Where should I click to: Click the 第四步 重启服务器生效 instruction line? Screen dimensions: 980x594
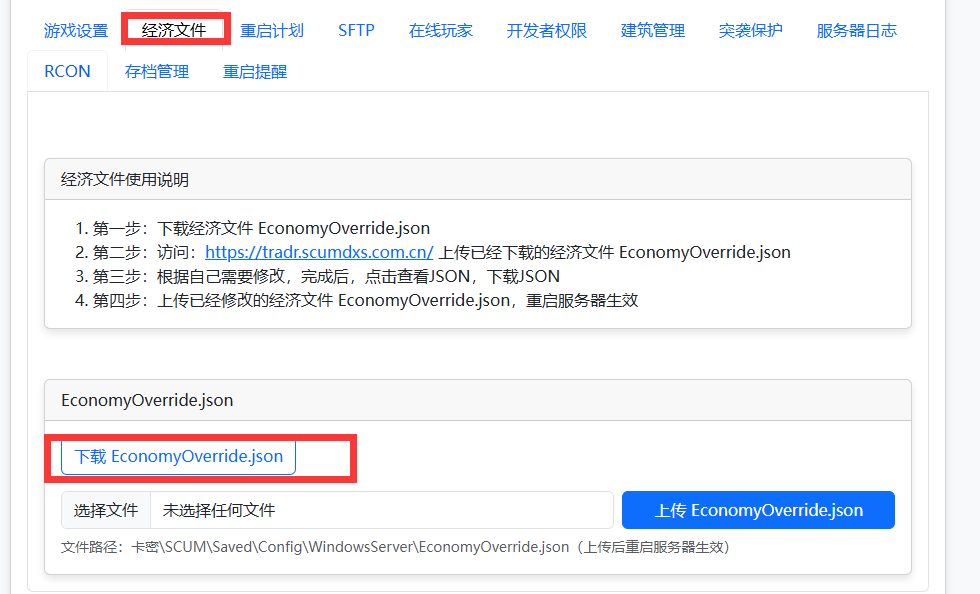point(366,300)
